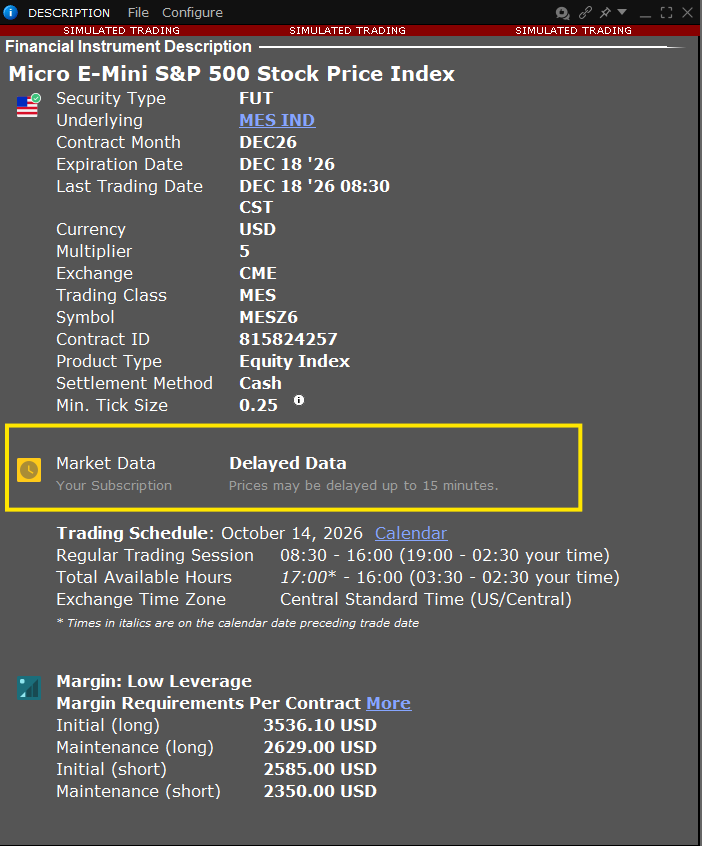Click info icon next to Min. Tick Size

[299, 400]
